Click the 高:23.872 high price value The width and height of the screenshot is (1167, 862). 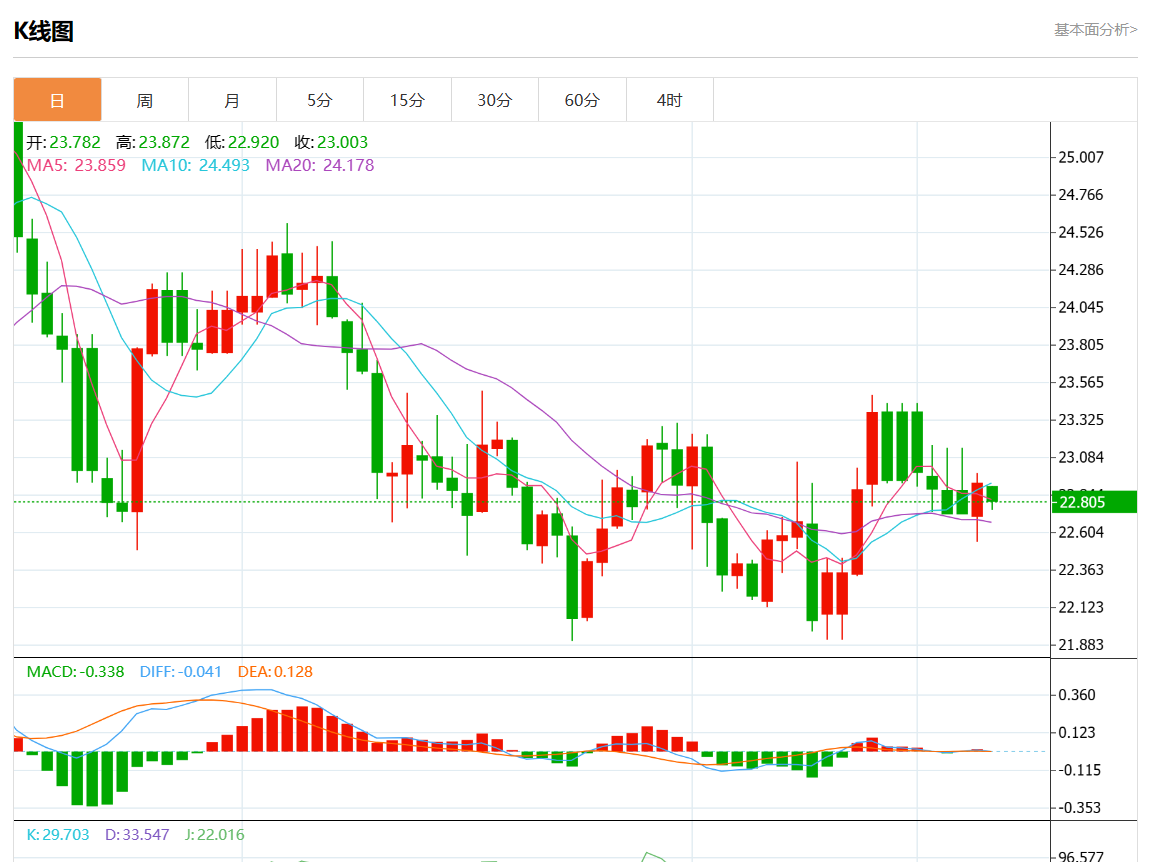[x=153, y=142]
